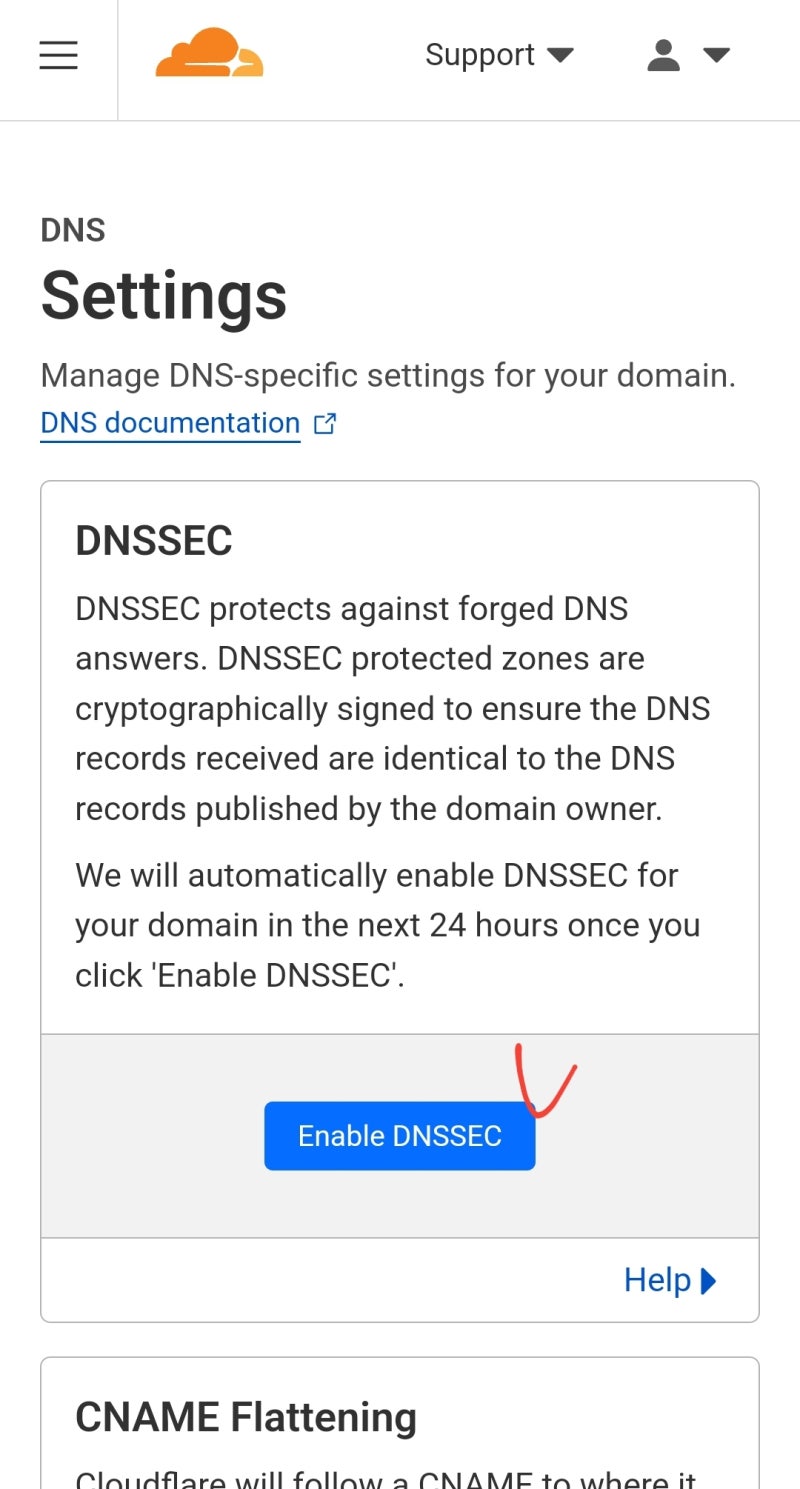Click the Settings page heading
Screen dimensions: 800x1489
point(164,296)
